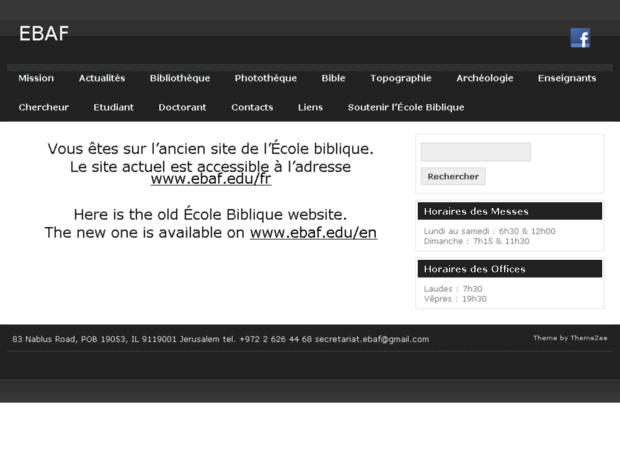Click the '83 Nablus Road' footer address
Image resolution: width=620 pixels, height=466 pixels.
(x=44, y=339)
